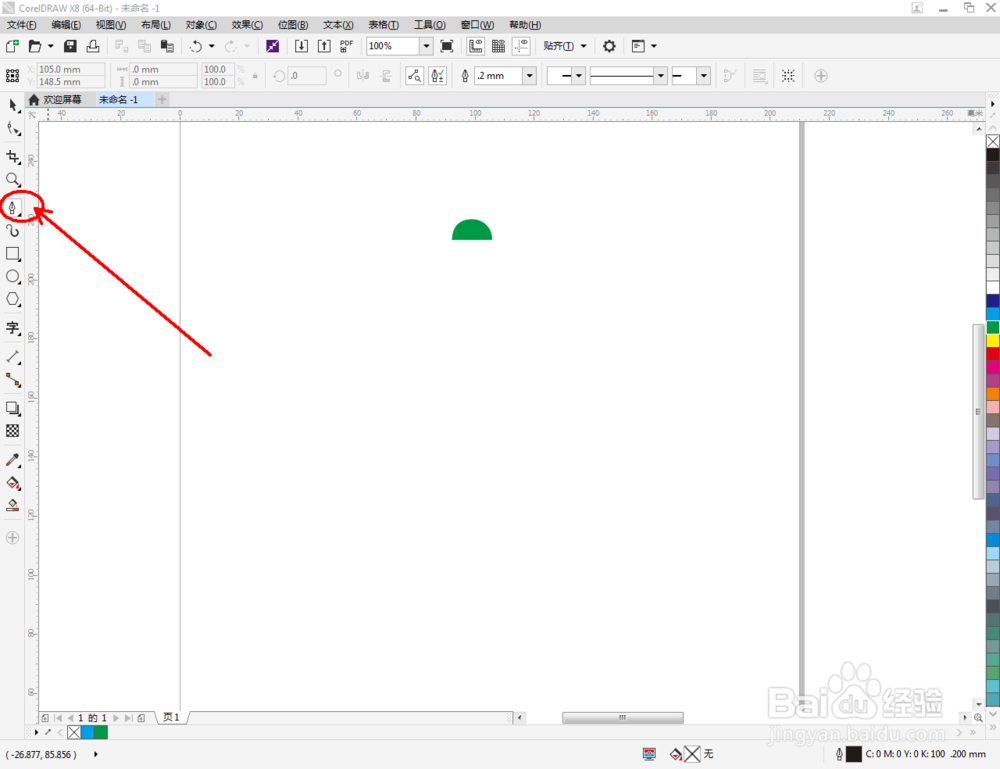Select the Interactive Fill tool
Image resolution: width=1000 pixels, height=769 pixels.
tap(13, 483)
